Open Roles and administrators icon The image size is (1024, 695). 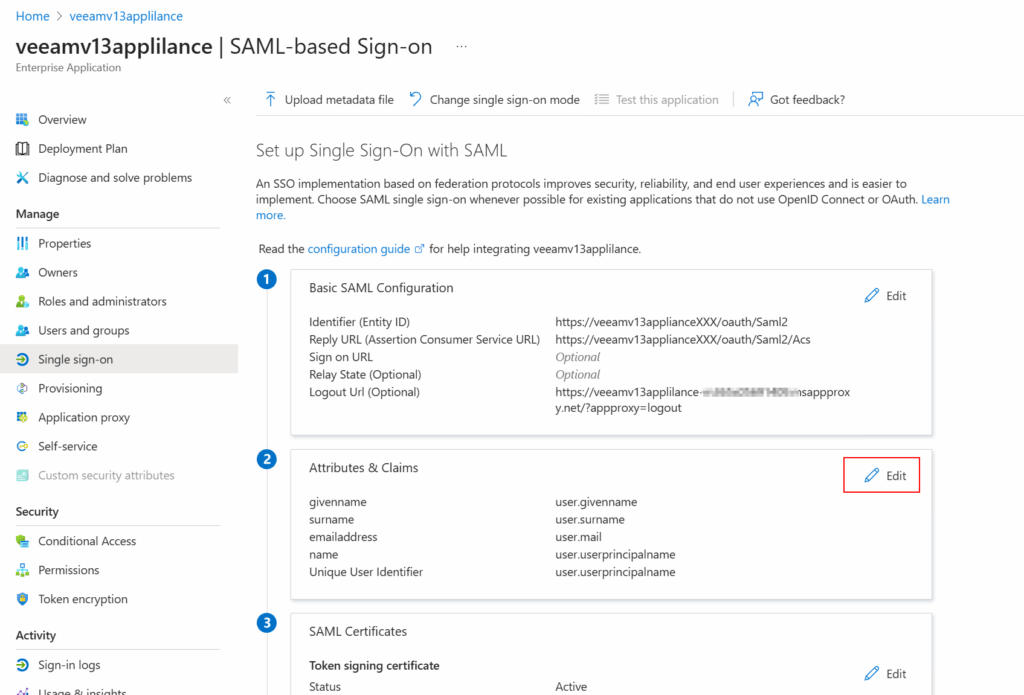pos(22,302)
